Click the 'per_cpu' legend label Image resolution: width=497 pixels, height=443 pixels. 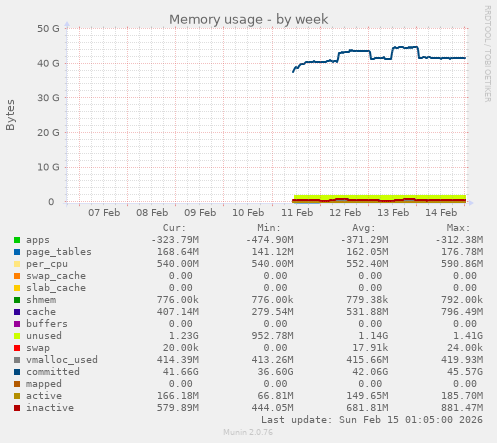pyautogui.click(x=47, y=264)
